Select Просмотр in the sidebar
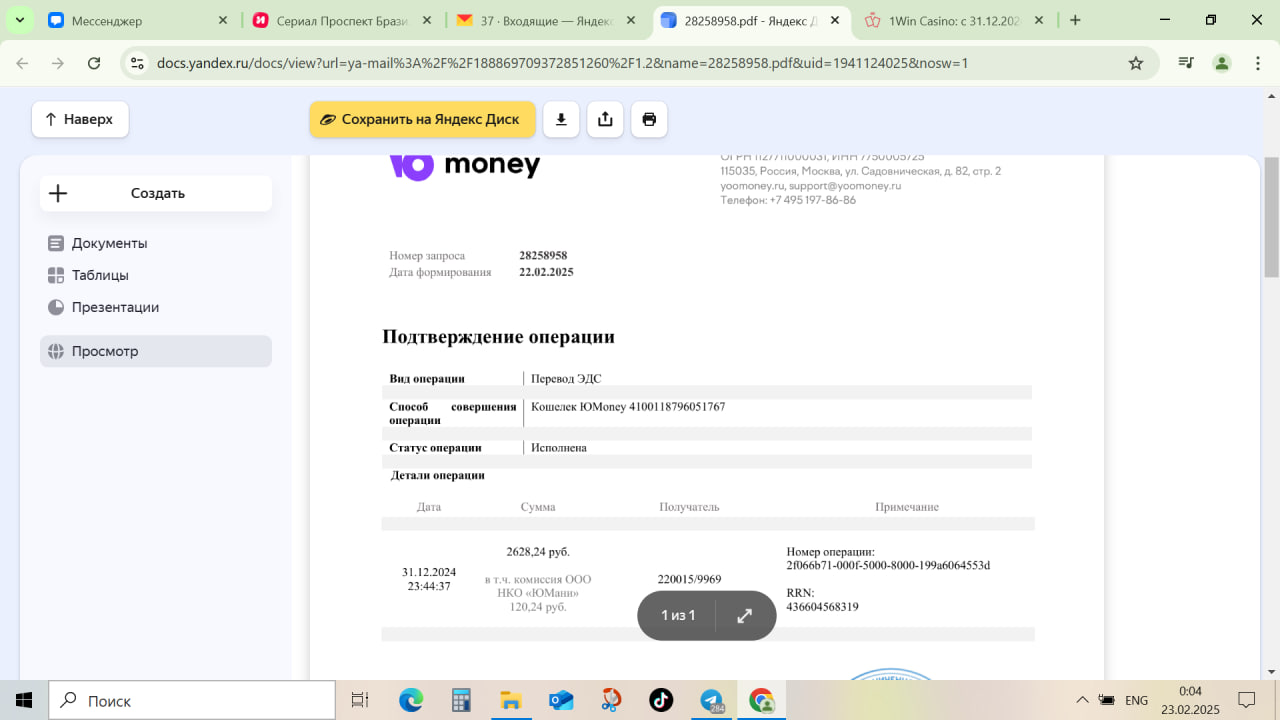The width and height of the screenshot is (1280, 720). point(156,351)
